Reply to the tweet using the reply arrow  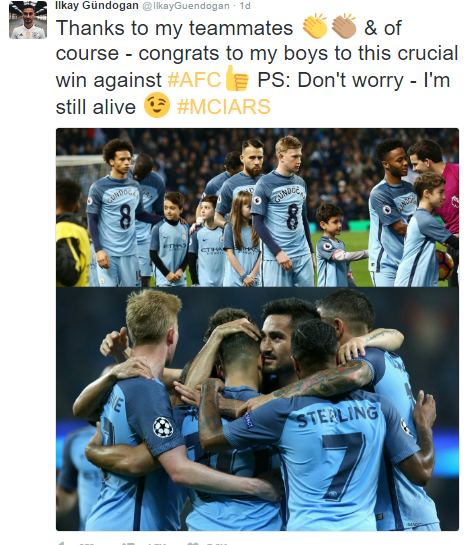point(61,543)
